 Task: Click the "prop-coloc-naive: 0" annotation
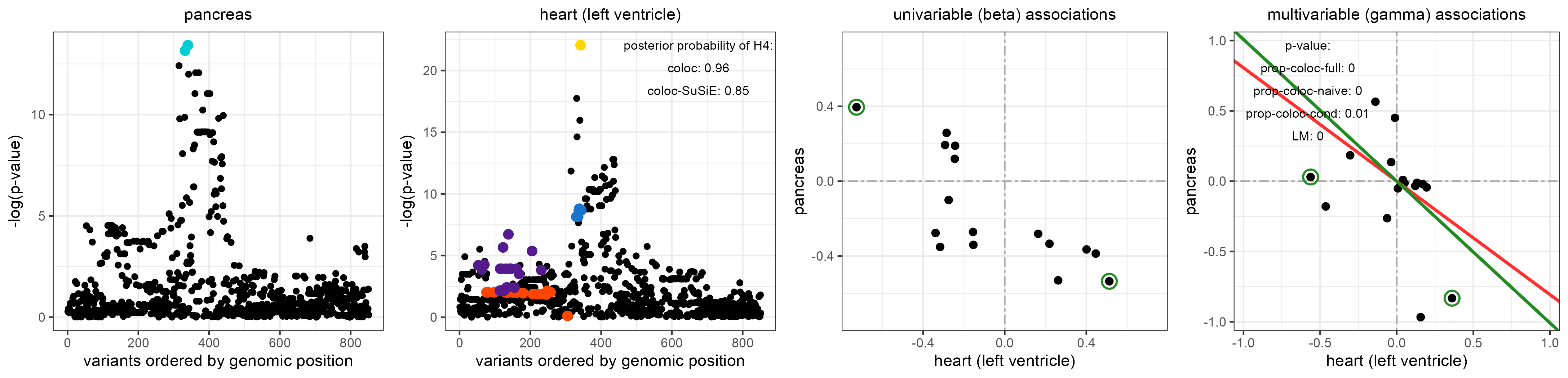click(x=1307, y=91)
